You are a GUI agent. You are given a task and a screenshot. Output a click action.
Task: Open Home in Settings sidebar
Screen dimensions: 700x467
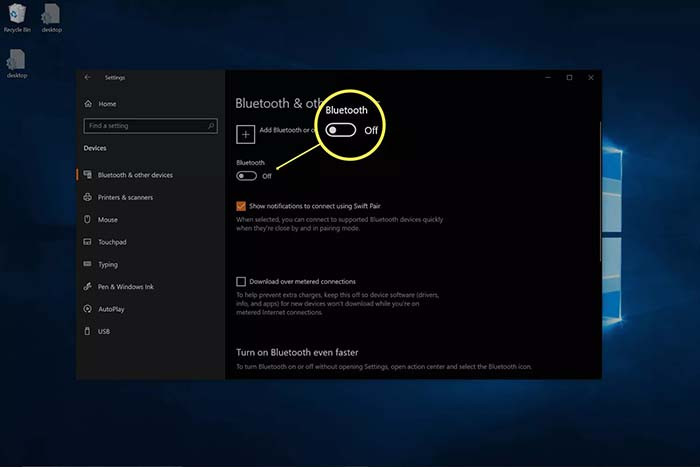tap(107, 104)
